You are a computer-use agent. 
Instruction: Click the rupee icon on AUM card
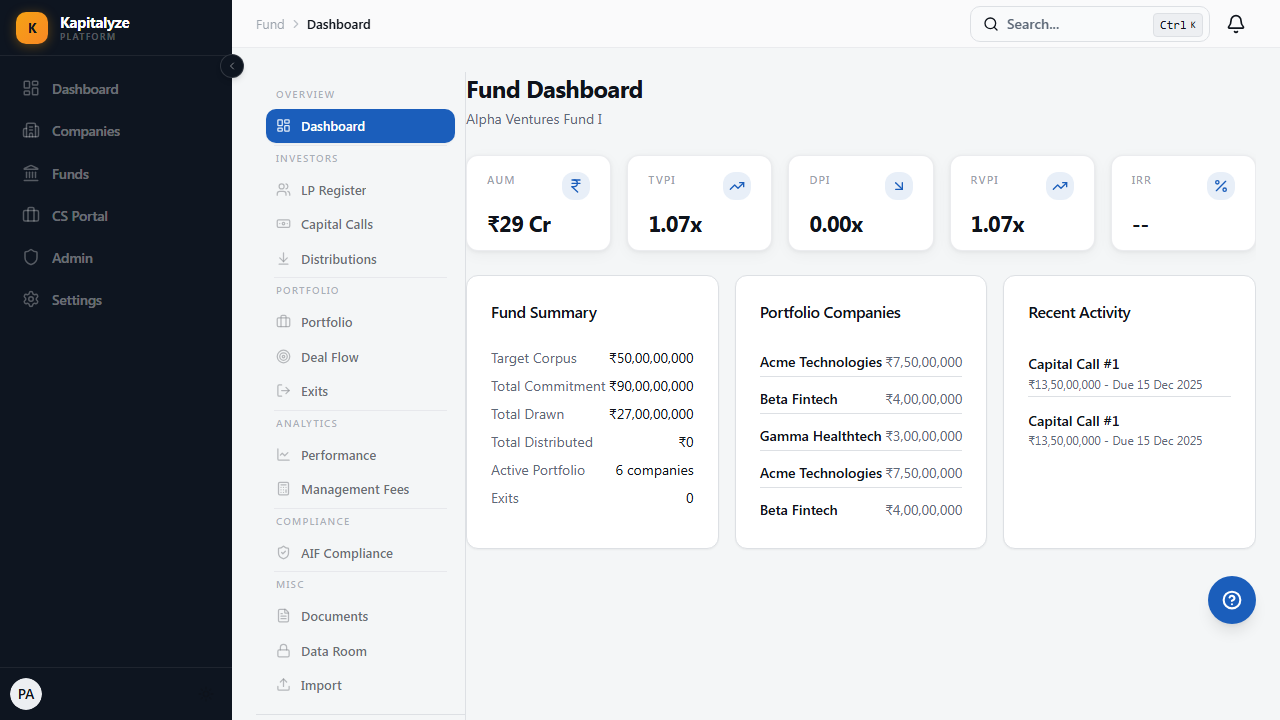pyautogui.click(x=576, y=186)
